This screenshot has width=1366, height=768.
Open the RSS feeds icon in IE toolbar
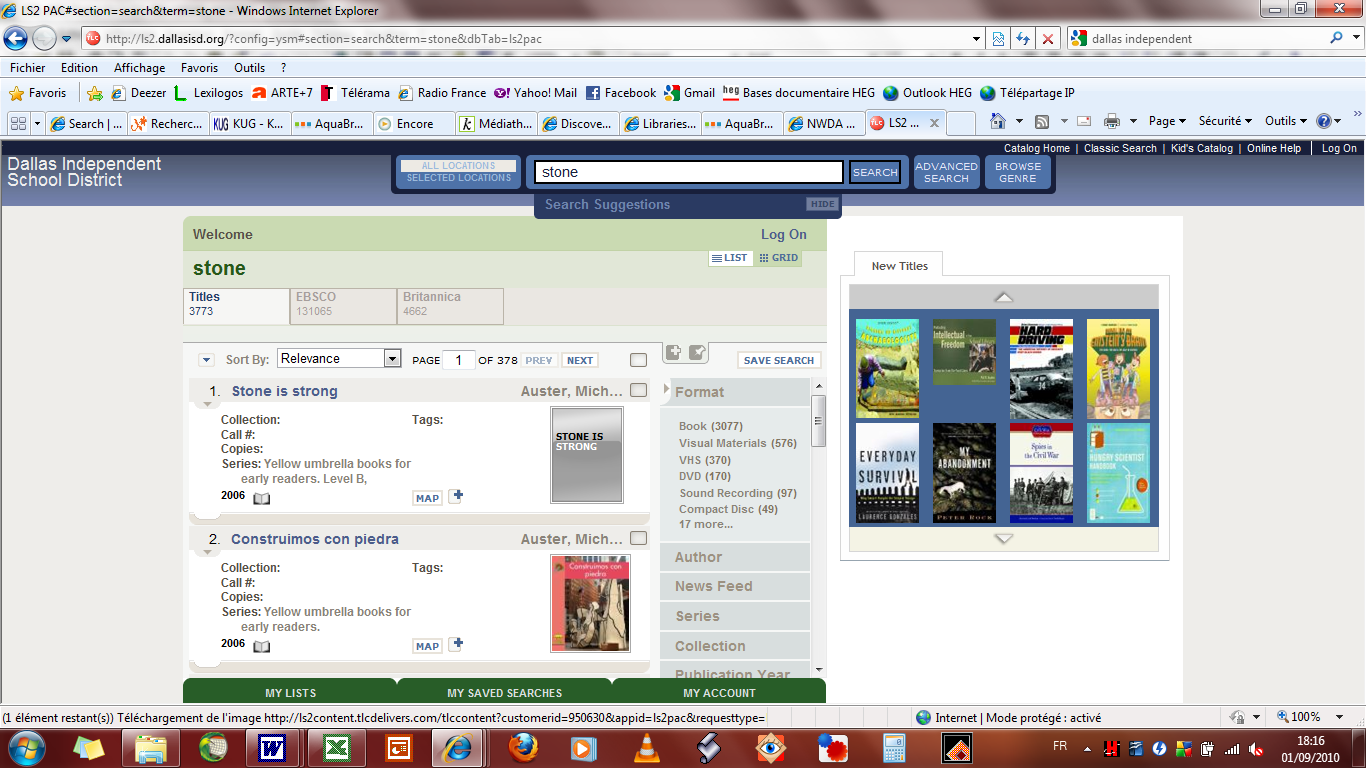(1041, 121)
